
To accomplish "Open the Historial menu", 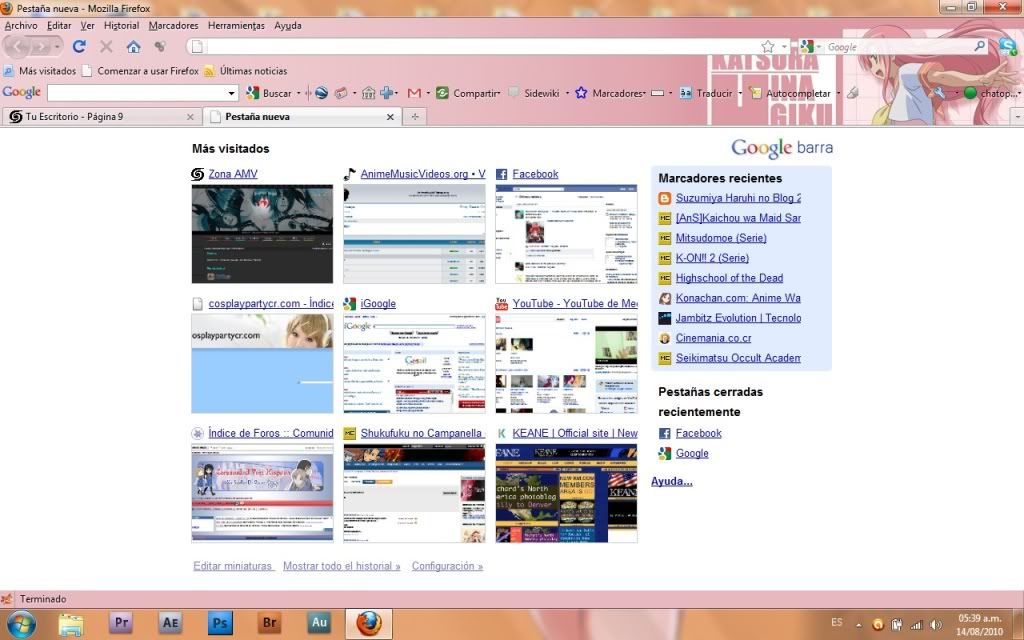I will click(121, 25).
